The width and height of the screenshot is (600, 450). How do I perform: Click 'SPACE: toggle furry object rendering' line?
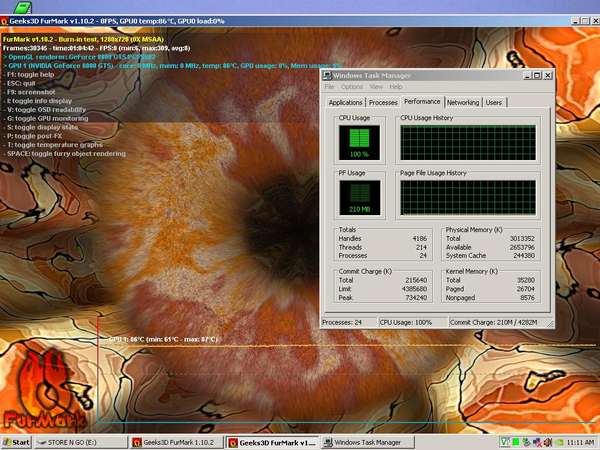point(65,154)
